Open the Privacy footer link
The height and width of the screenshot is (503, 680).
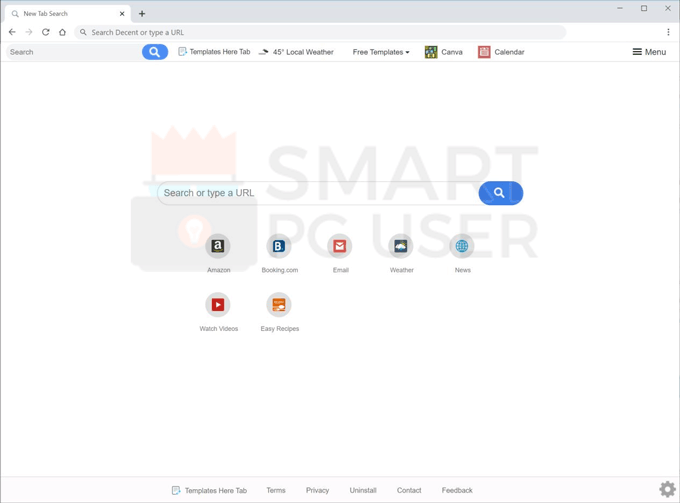[x=317, y=490]
